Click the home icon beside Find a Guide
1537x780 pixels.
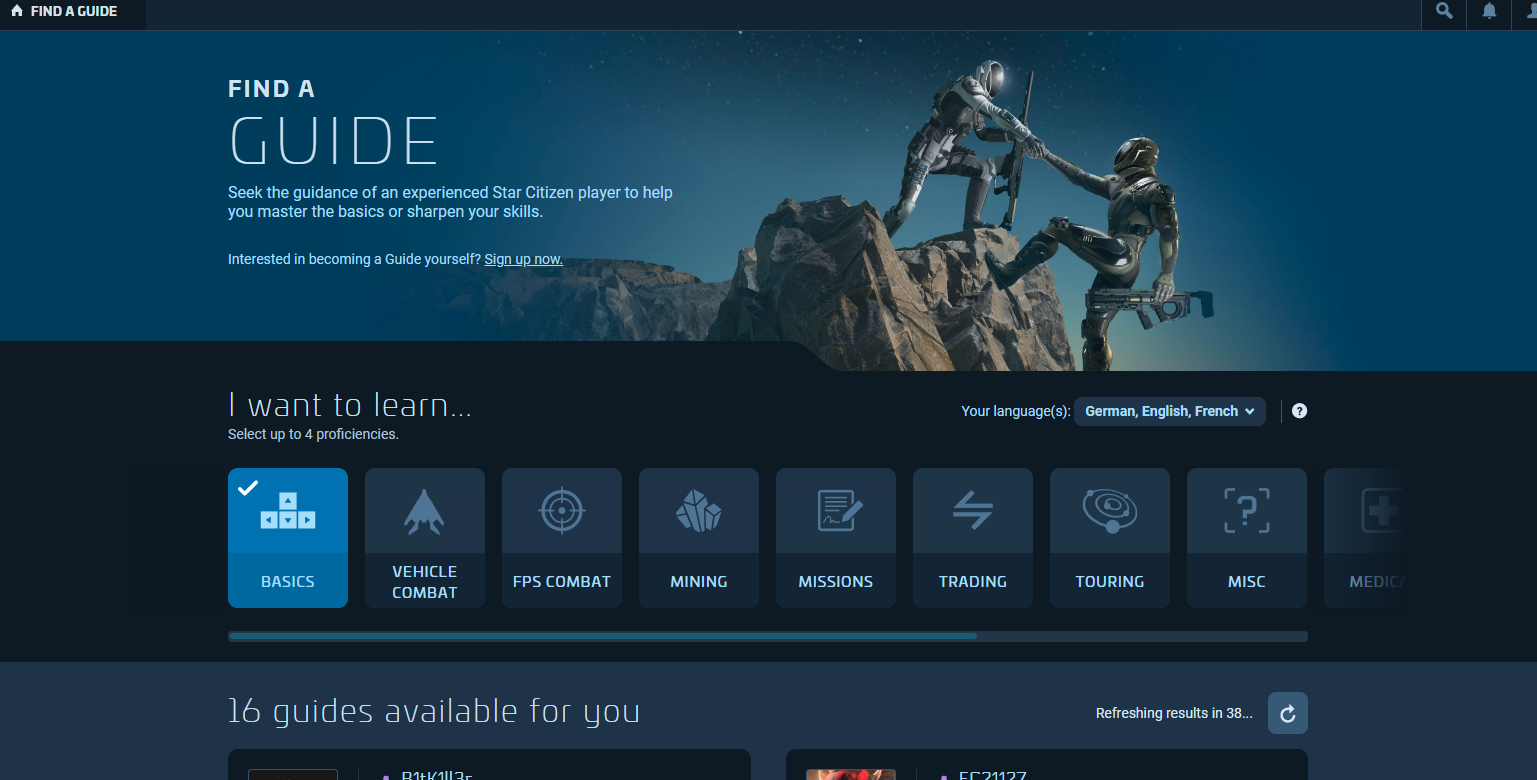tap(17, 11)
